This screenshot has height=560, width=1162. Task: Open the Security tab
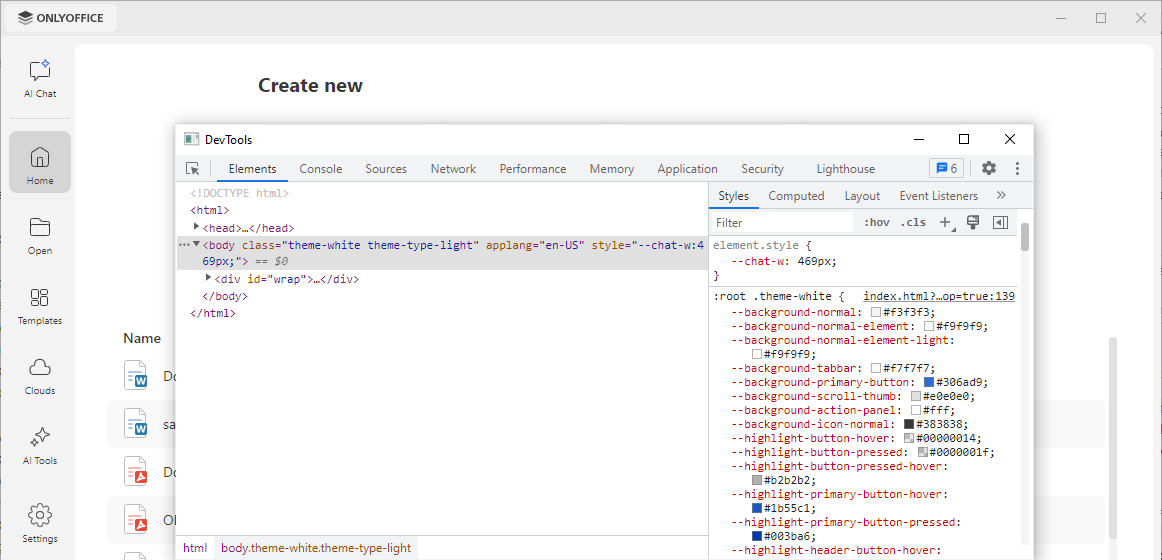[x=763, y=169]
